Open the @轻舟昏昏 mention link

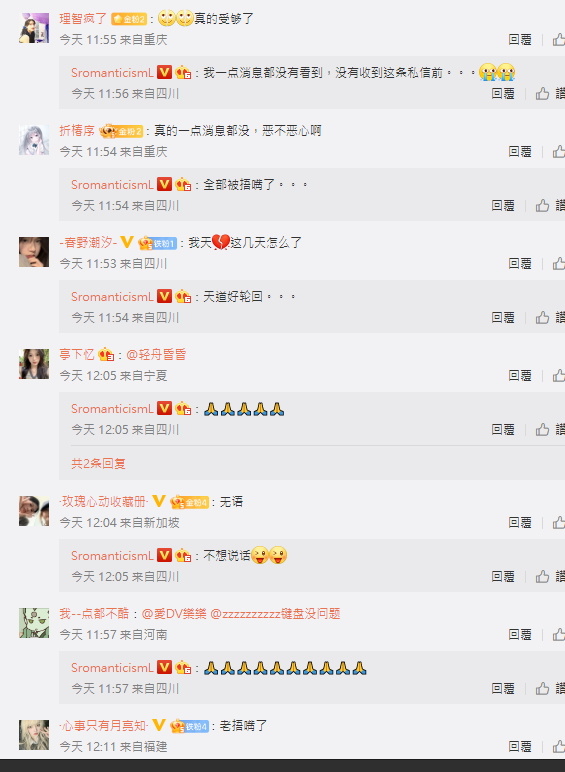(157, 354)
